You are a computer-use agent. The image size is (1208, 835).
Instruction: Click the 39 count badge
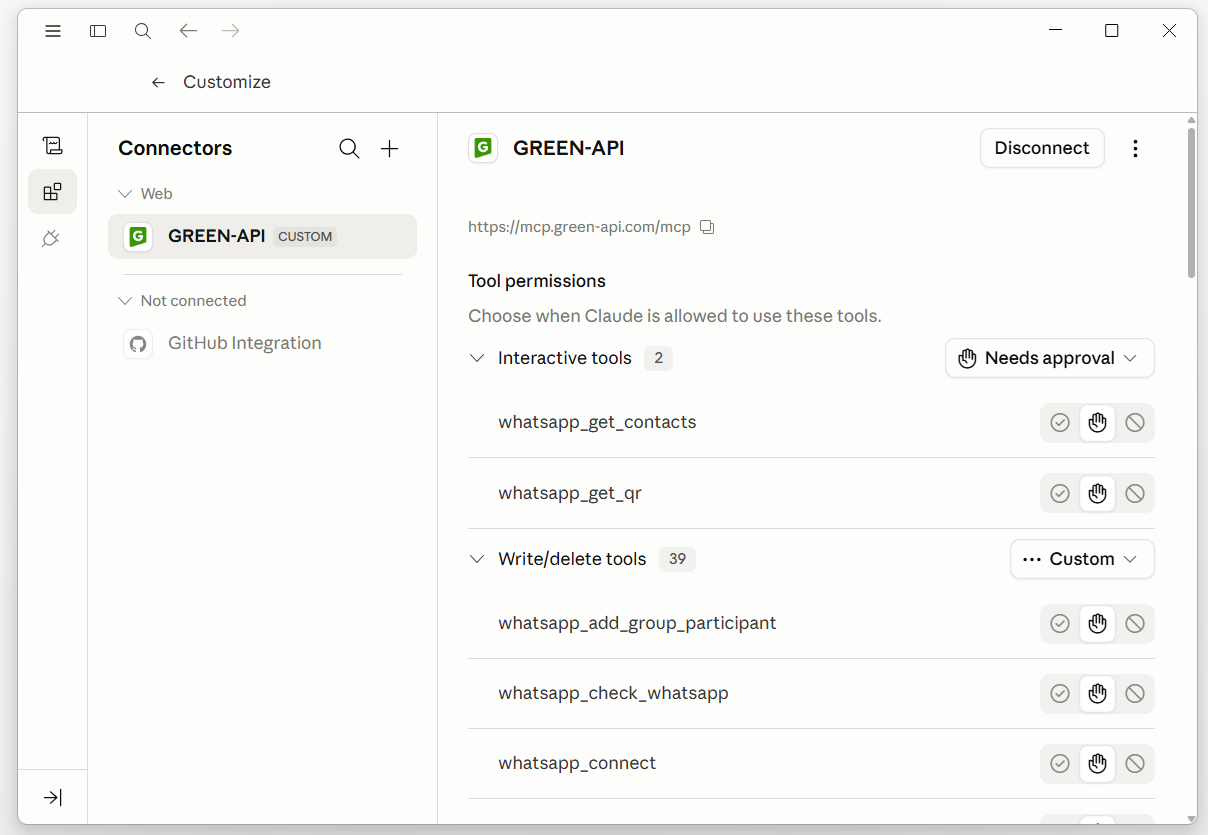[677, 559]
